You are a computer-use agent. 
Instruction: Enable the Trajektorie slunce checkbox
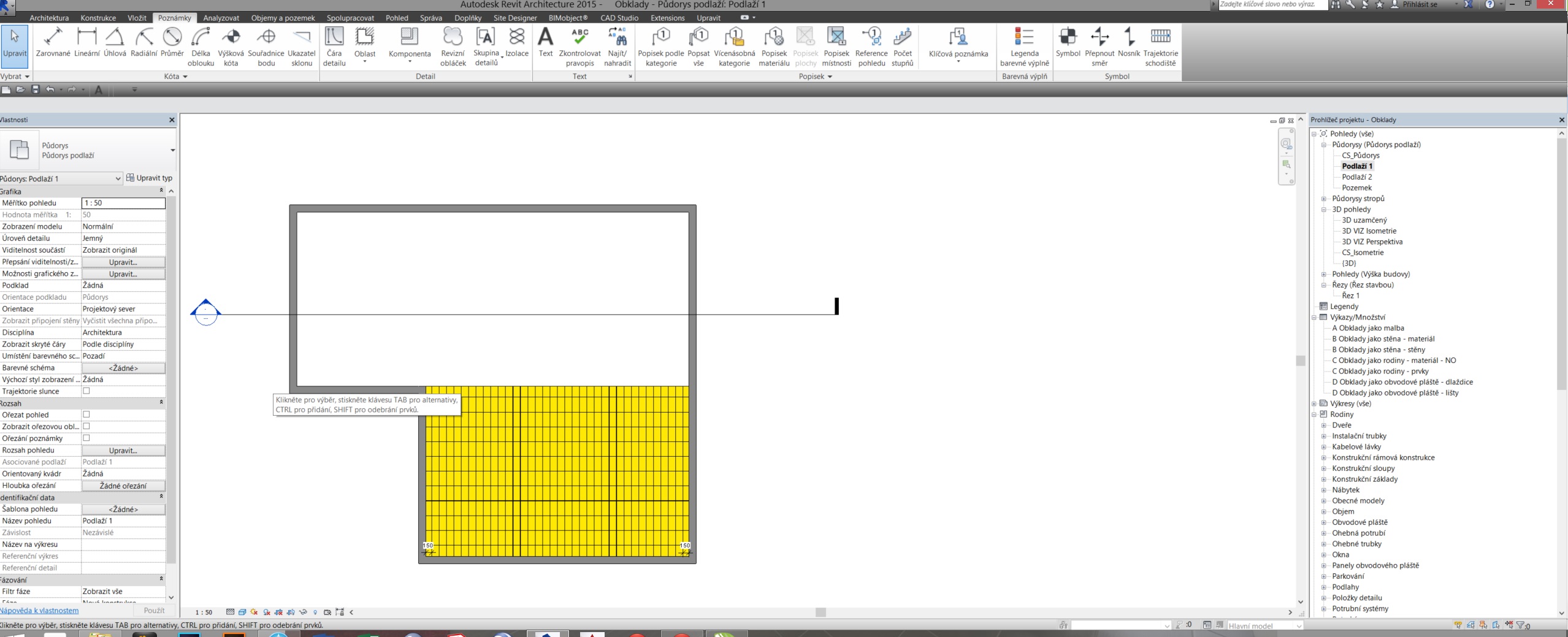86,391
